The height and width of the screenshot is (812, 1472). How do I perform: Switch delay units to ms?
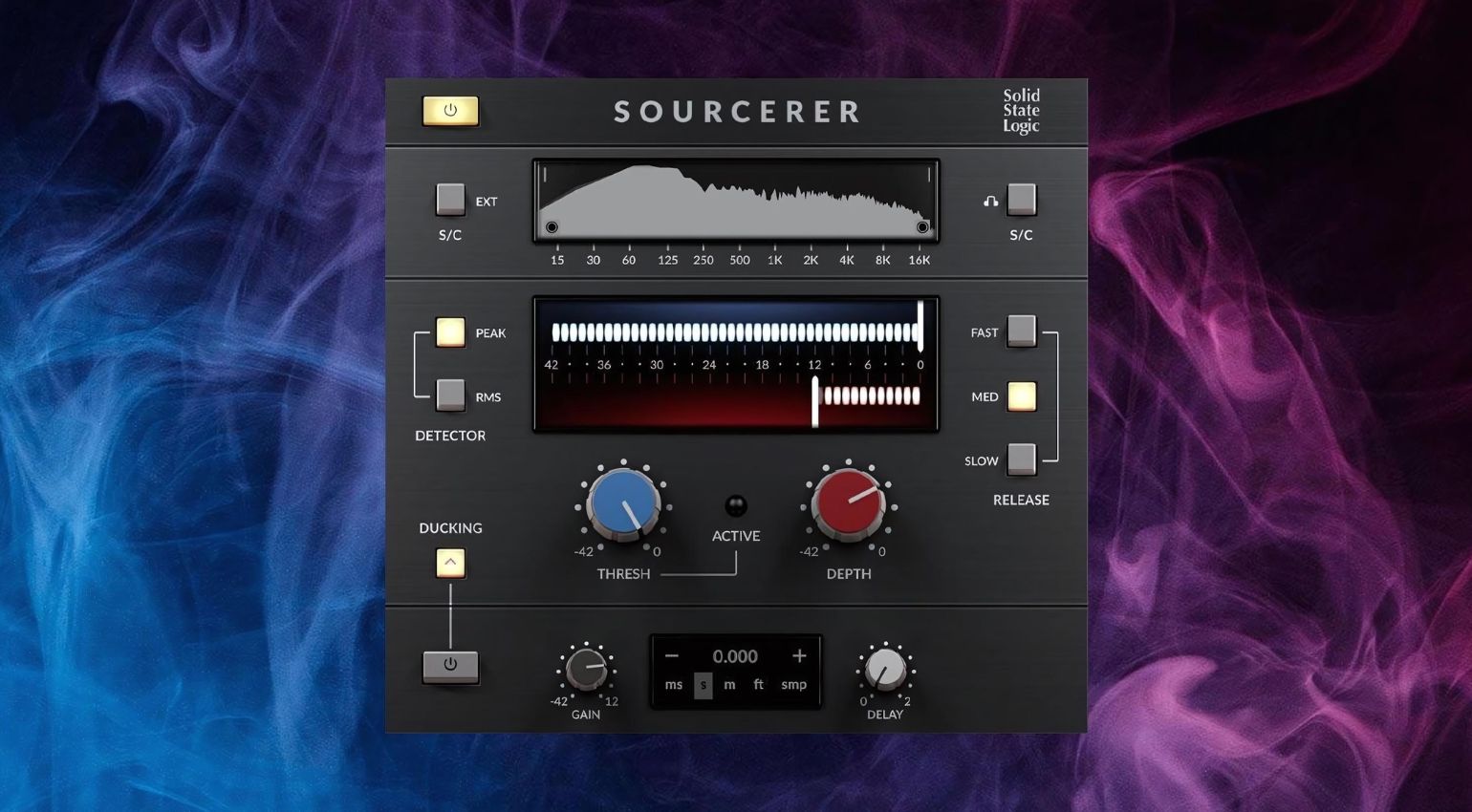[674, 685]
